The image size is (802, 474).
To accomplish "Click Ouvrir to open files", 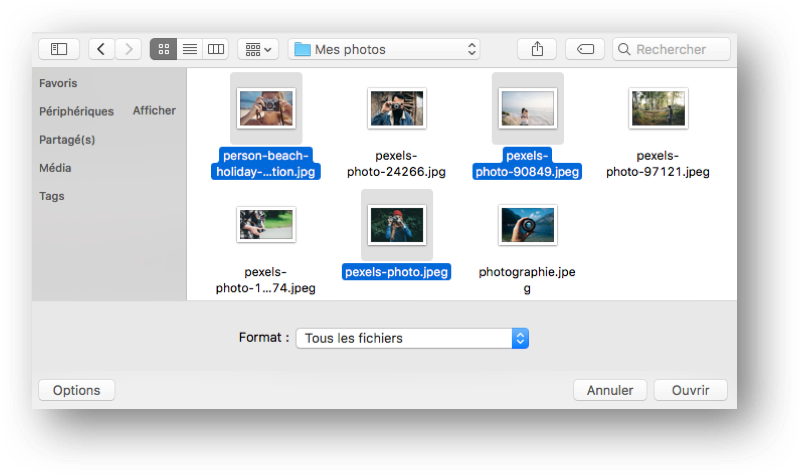I will point(690,390).
